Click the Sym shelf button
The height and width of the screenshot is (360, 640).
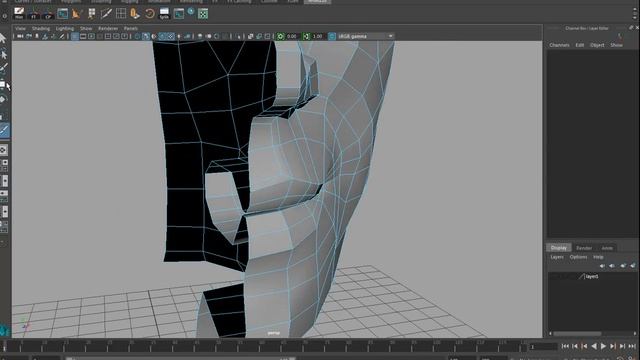click(164, 13)
